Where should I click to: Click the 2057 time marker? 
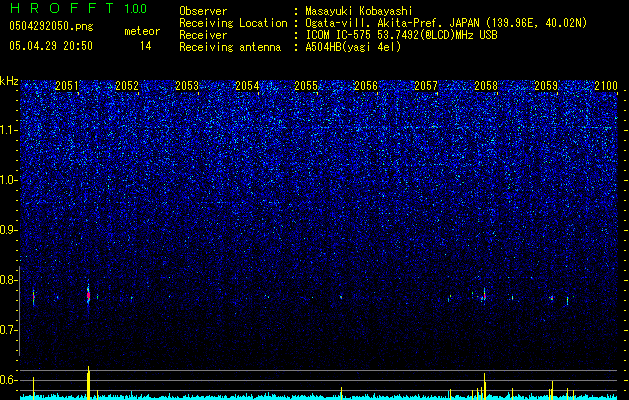point(426,86)
